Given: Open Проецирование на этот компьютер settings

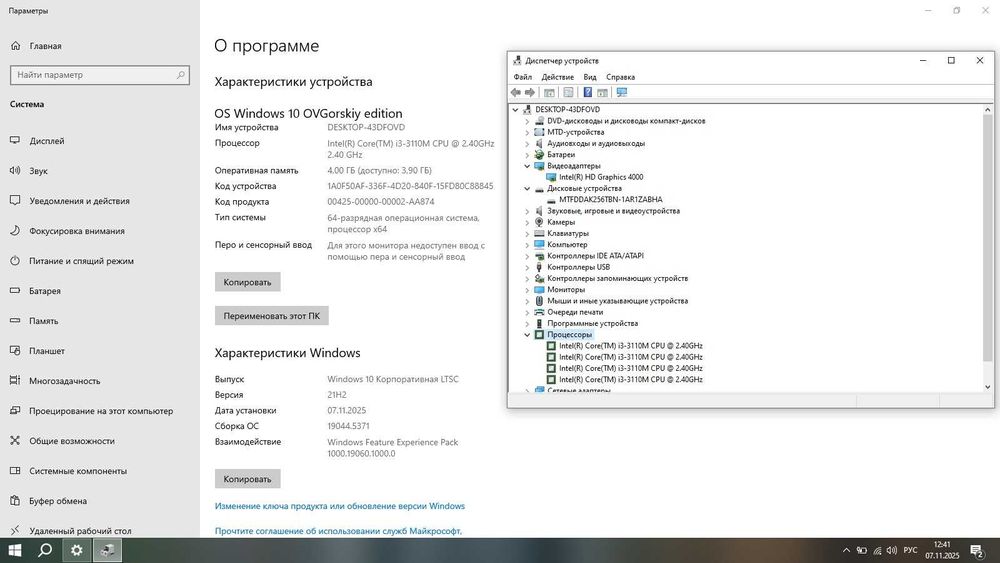Looking at the screenshot, I should [99, 411].
